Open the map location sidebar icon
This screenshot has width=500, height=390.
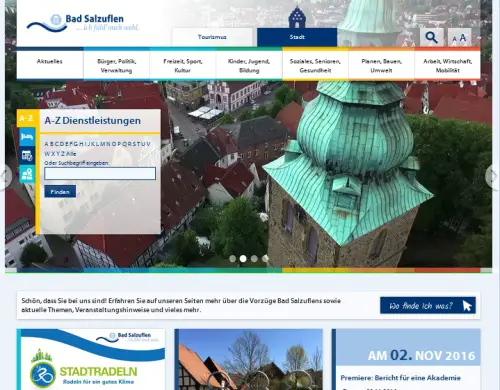tap(27, 174)
